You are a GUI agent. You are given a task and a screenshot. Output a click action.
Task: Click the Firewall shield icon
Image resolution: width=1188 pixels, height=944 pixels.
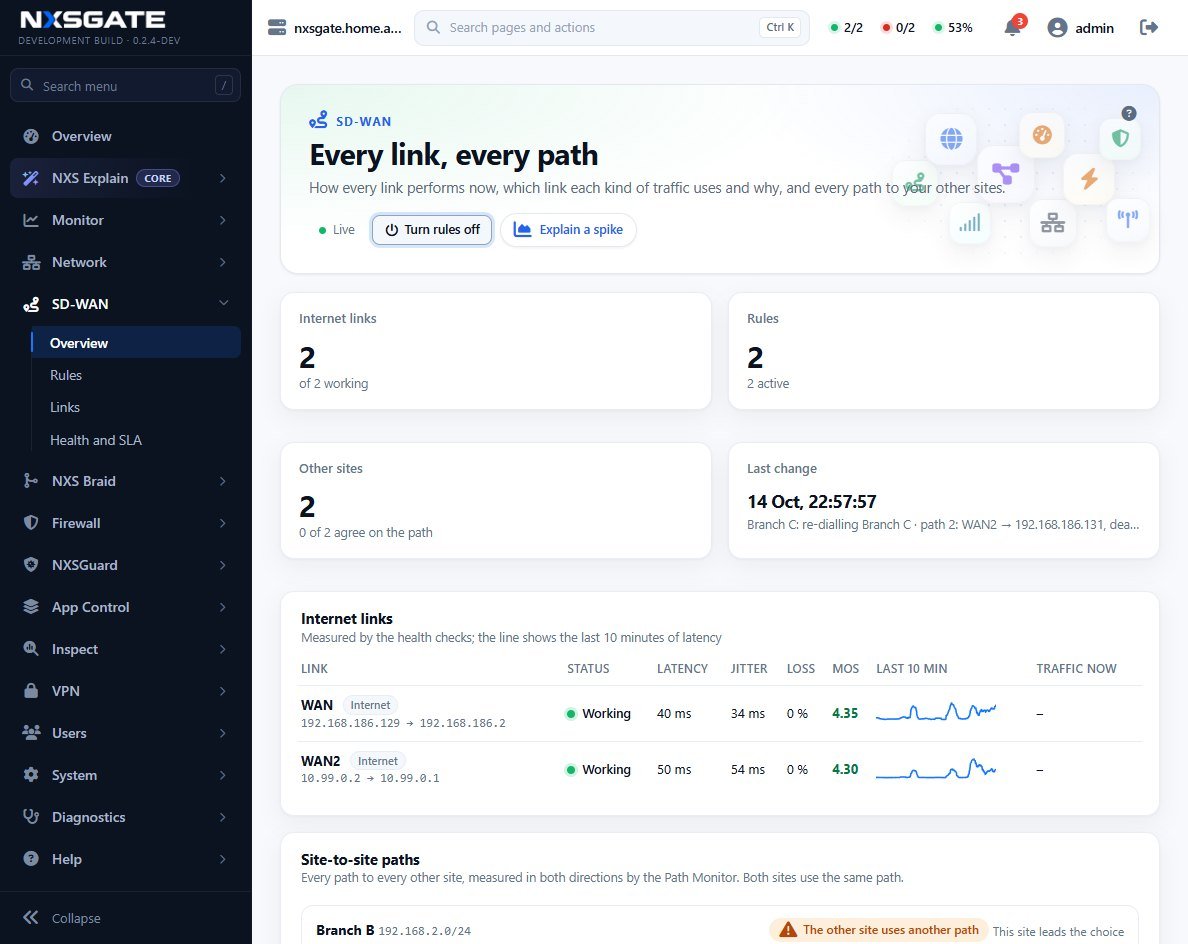[x=31, y=523]
